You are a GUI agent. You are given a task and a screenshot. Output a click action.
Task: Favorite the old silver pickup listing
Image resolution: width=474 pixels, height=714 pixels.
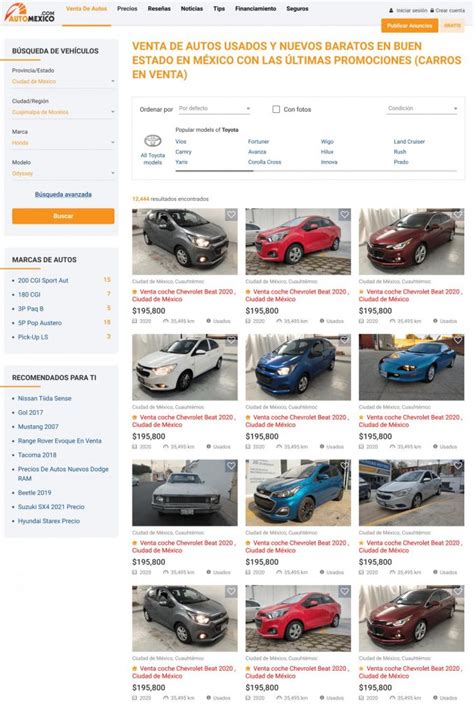pyautogui.click(x=231, y=466)
